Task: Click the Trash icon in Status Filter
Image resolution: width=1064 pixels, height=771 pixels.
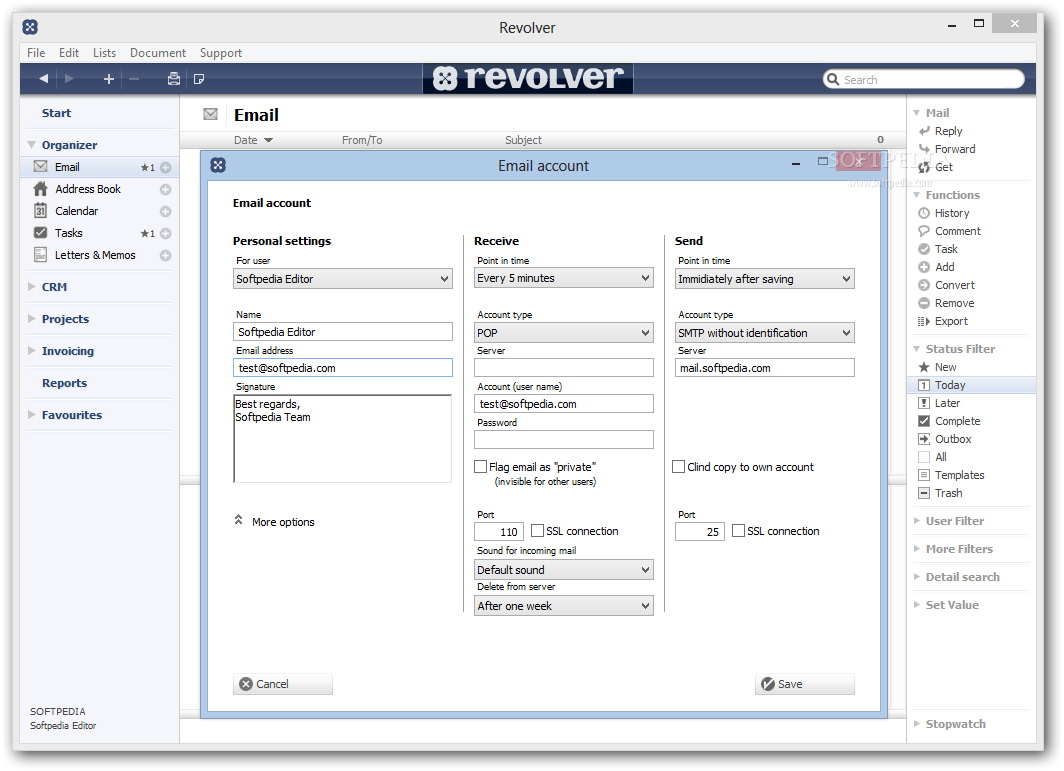Action: 924,493
